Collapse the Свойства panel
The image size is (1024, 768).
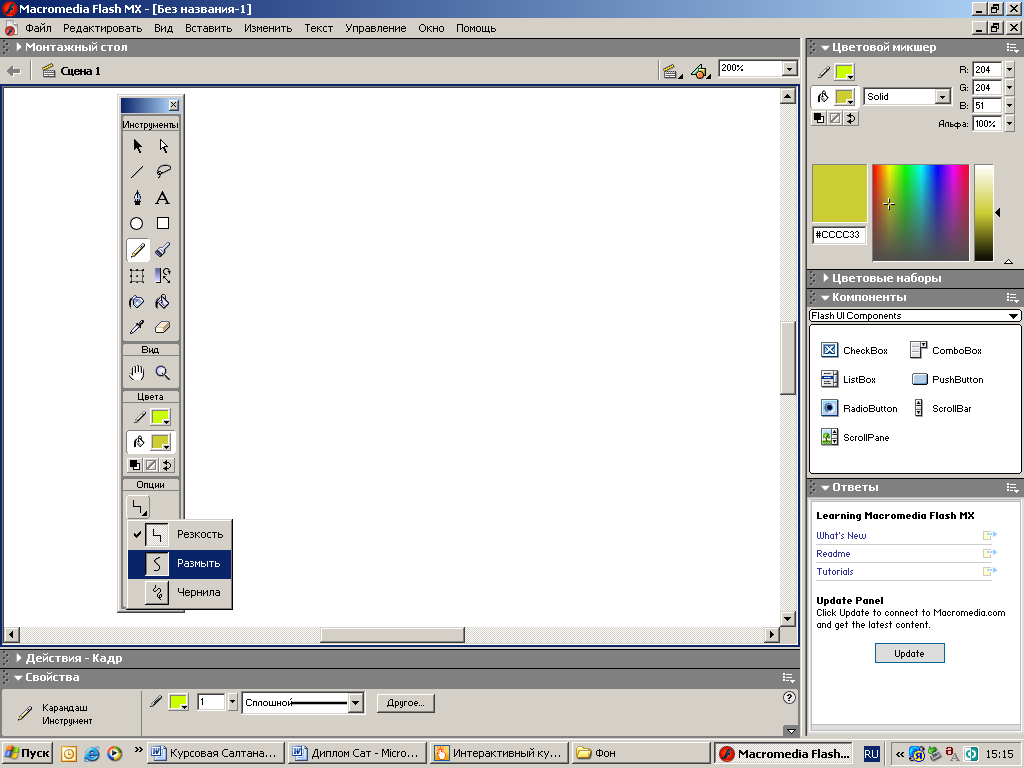[x=18, y=677]
